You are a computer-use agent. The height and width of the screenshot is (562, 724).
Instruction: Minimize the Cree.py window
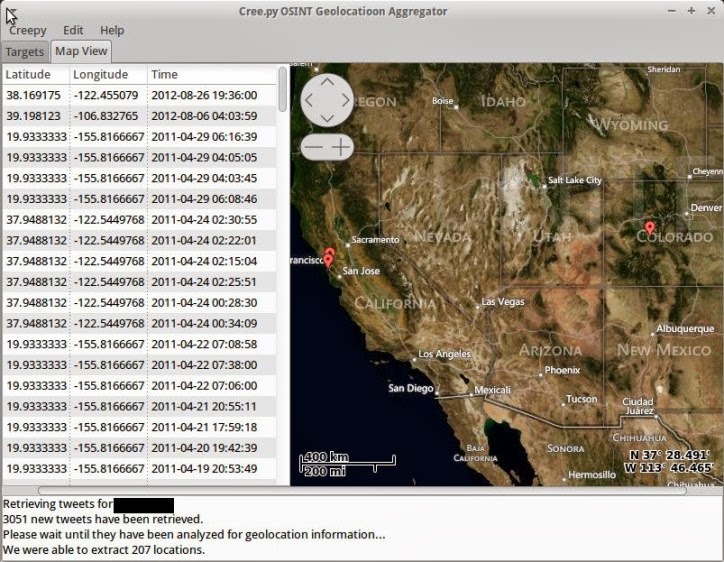point(671,11)
